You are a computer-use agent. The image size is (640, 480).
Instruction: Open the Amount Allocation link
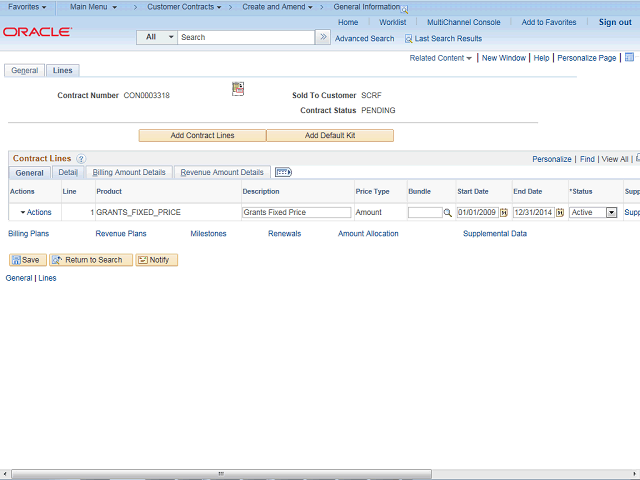pyautogui.click(x=368, y=233)
